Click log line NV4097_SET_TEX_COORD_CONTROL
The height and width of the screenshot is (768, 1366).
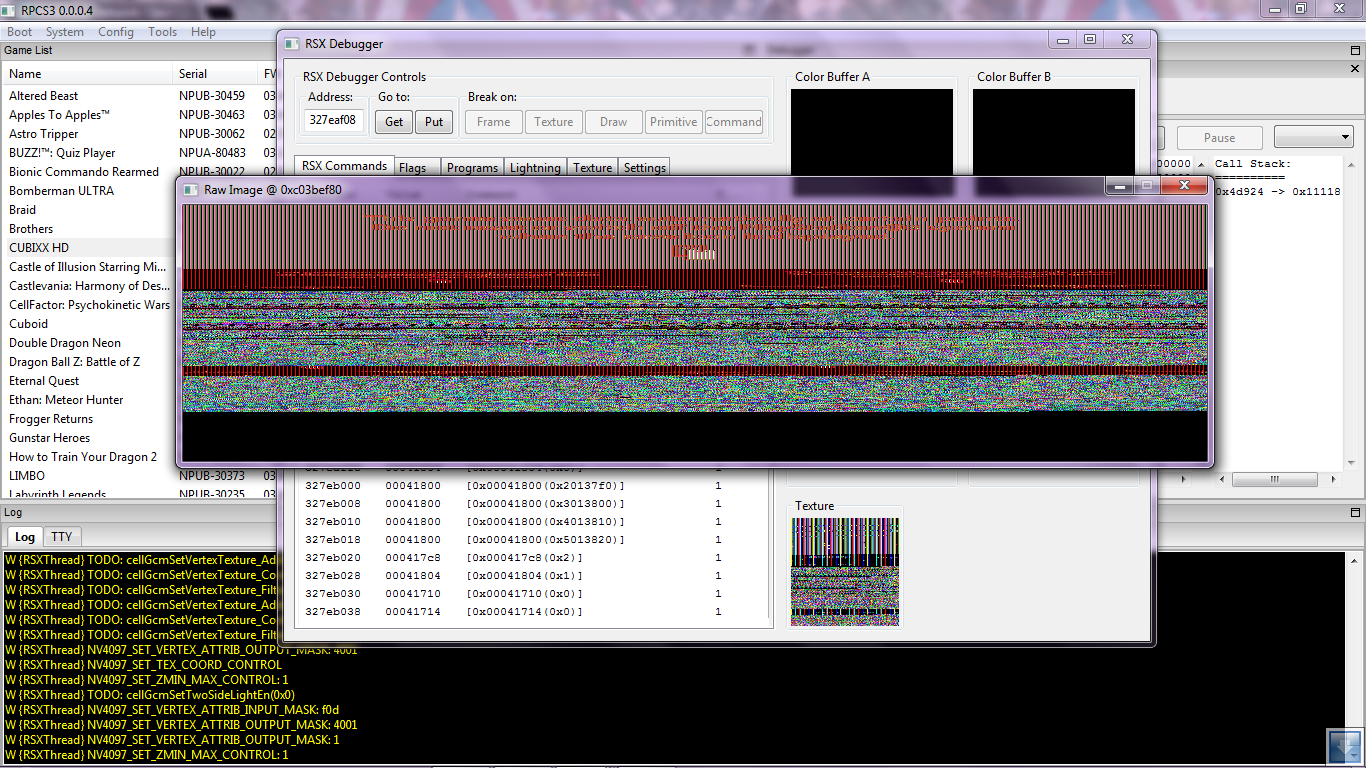144,665
